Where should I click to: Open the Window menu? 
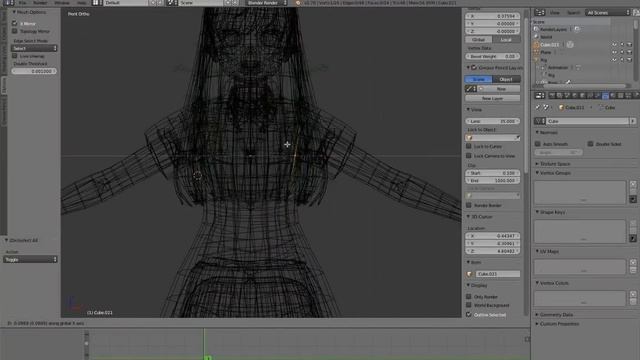coord(62,2)
